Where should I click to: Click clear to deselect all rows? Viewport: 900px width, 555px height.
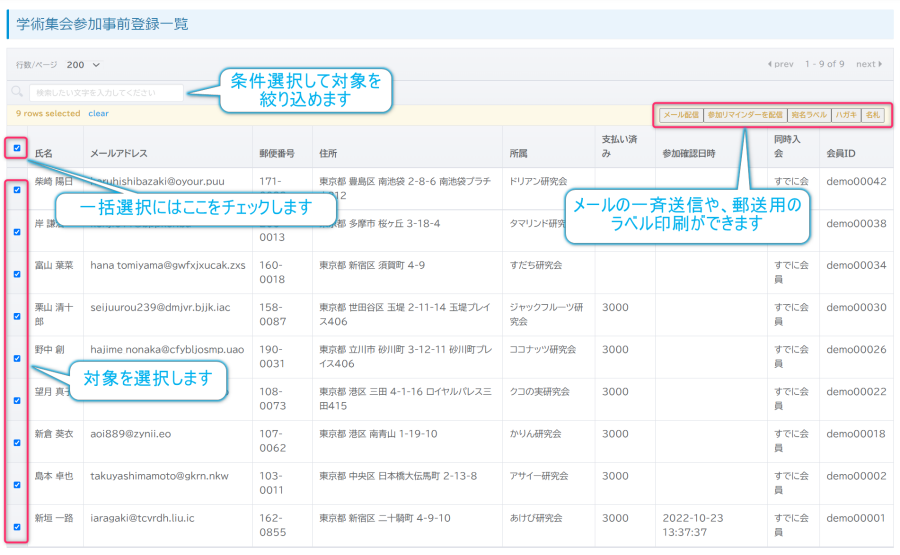click(98, 114)
